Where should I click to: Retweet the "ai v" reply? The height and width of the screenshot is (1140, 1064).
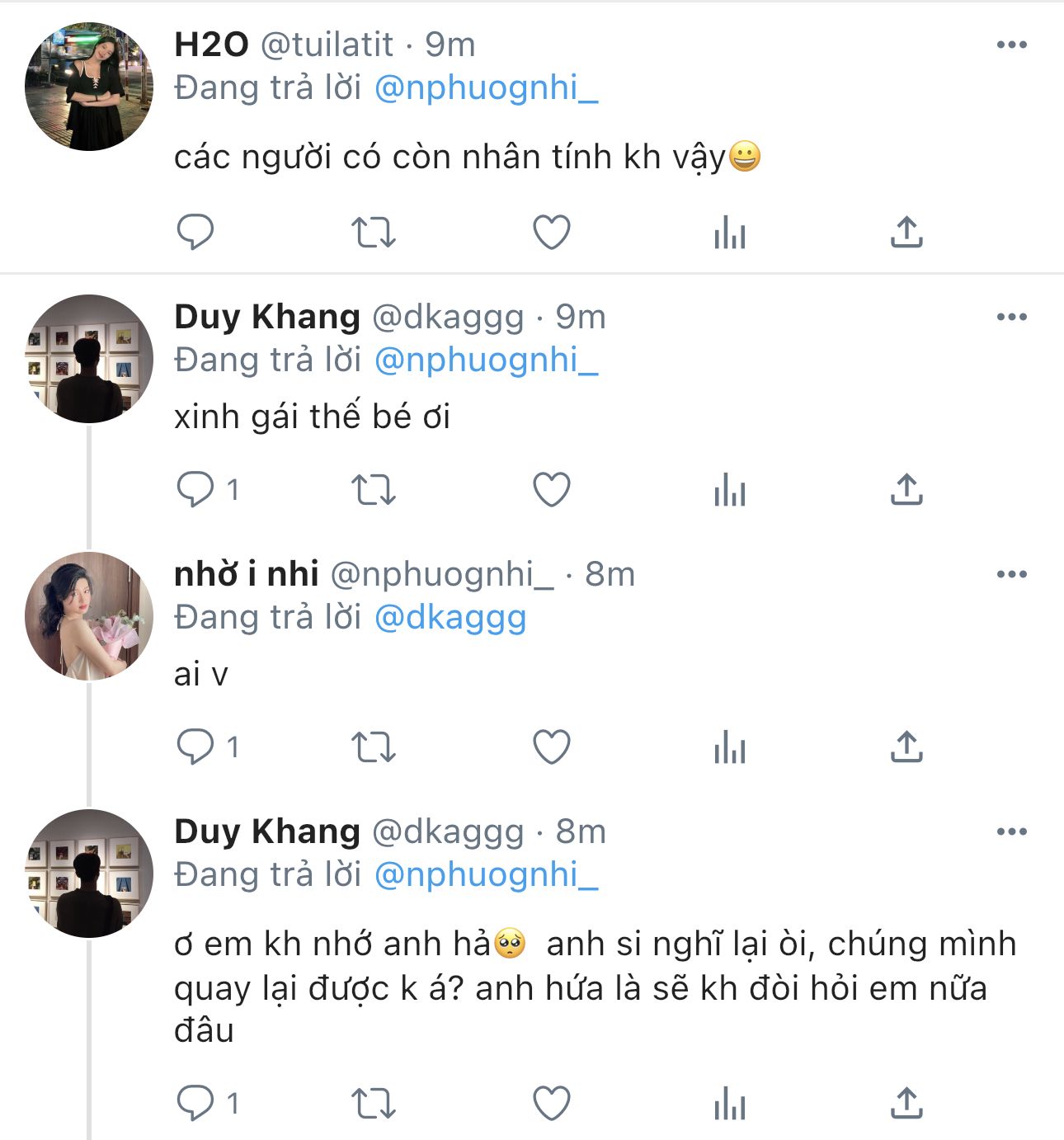374,747
